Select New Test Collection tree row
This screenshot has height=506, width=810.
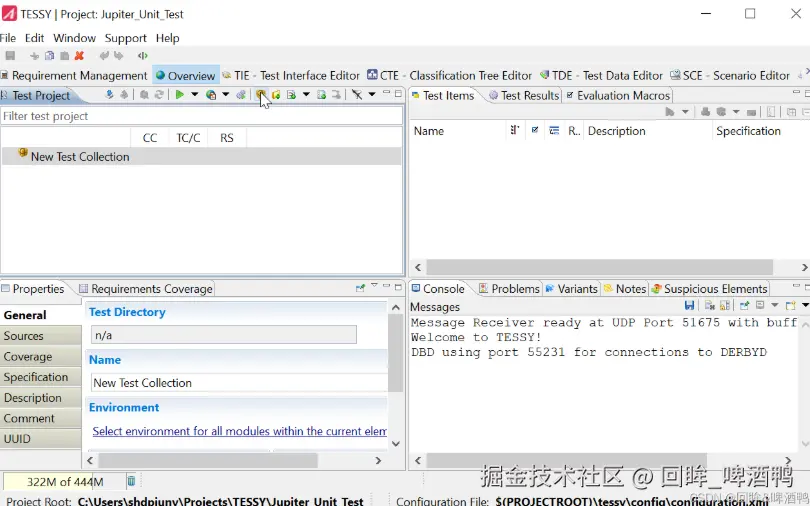(201, 156)
